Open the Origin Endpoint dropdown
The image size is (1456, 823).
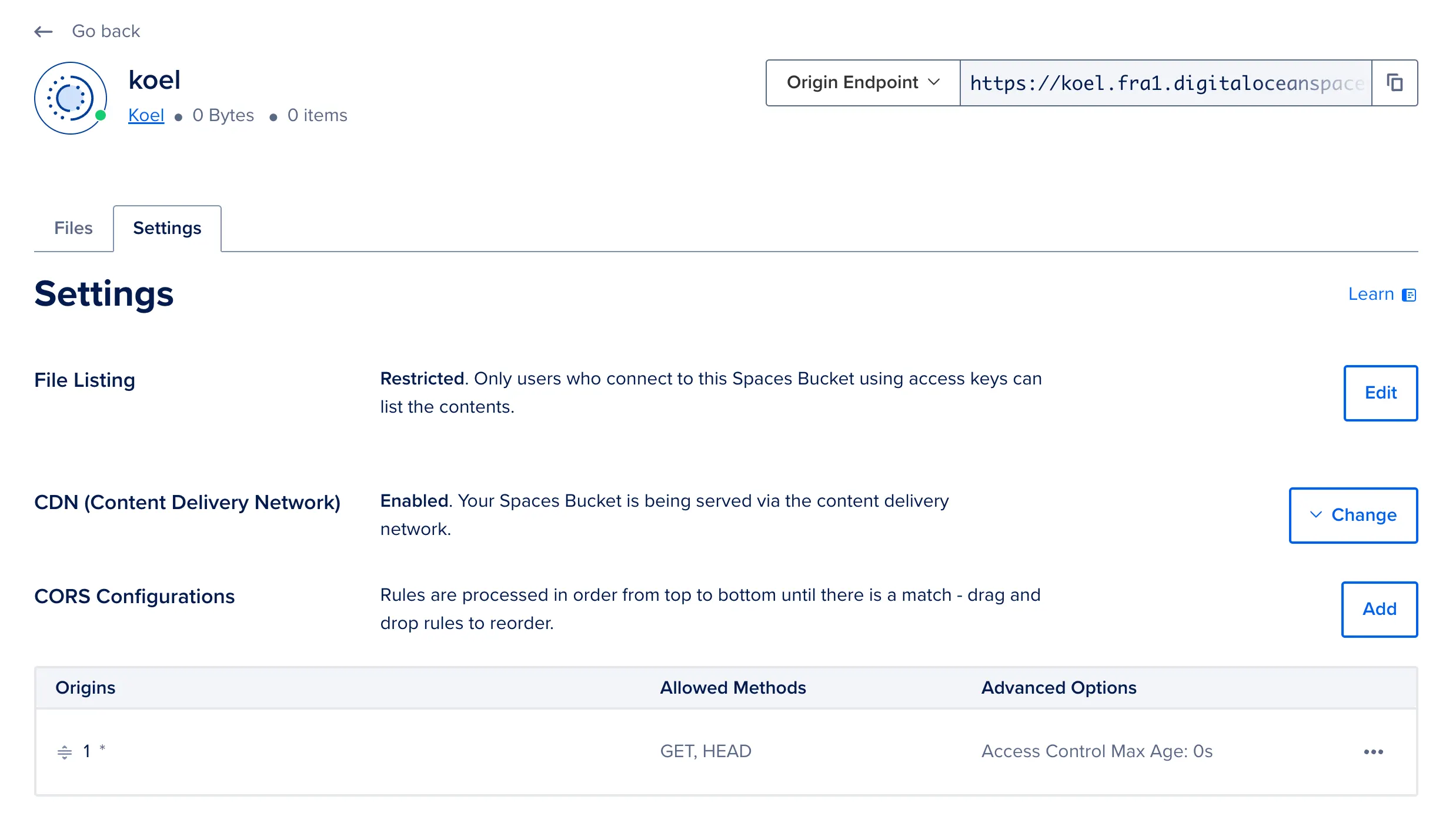click(x=863, y=83)
